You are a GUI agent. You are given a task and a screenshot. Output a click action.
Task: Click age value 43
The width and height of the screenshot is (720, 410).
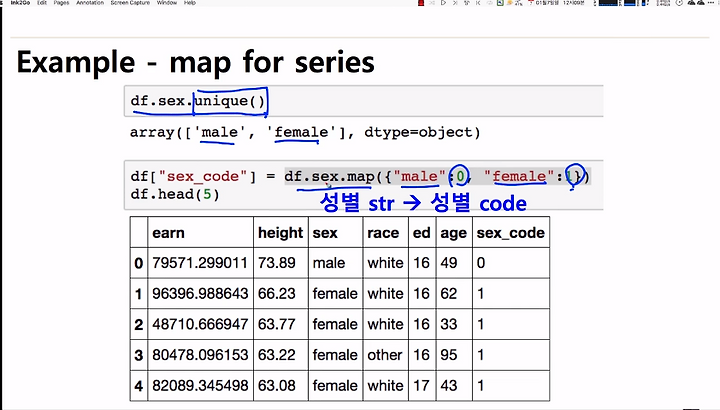(x=449, y=385)
